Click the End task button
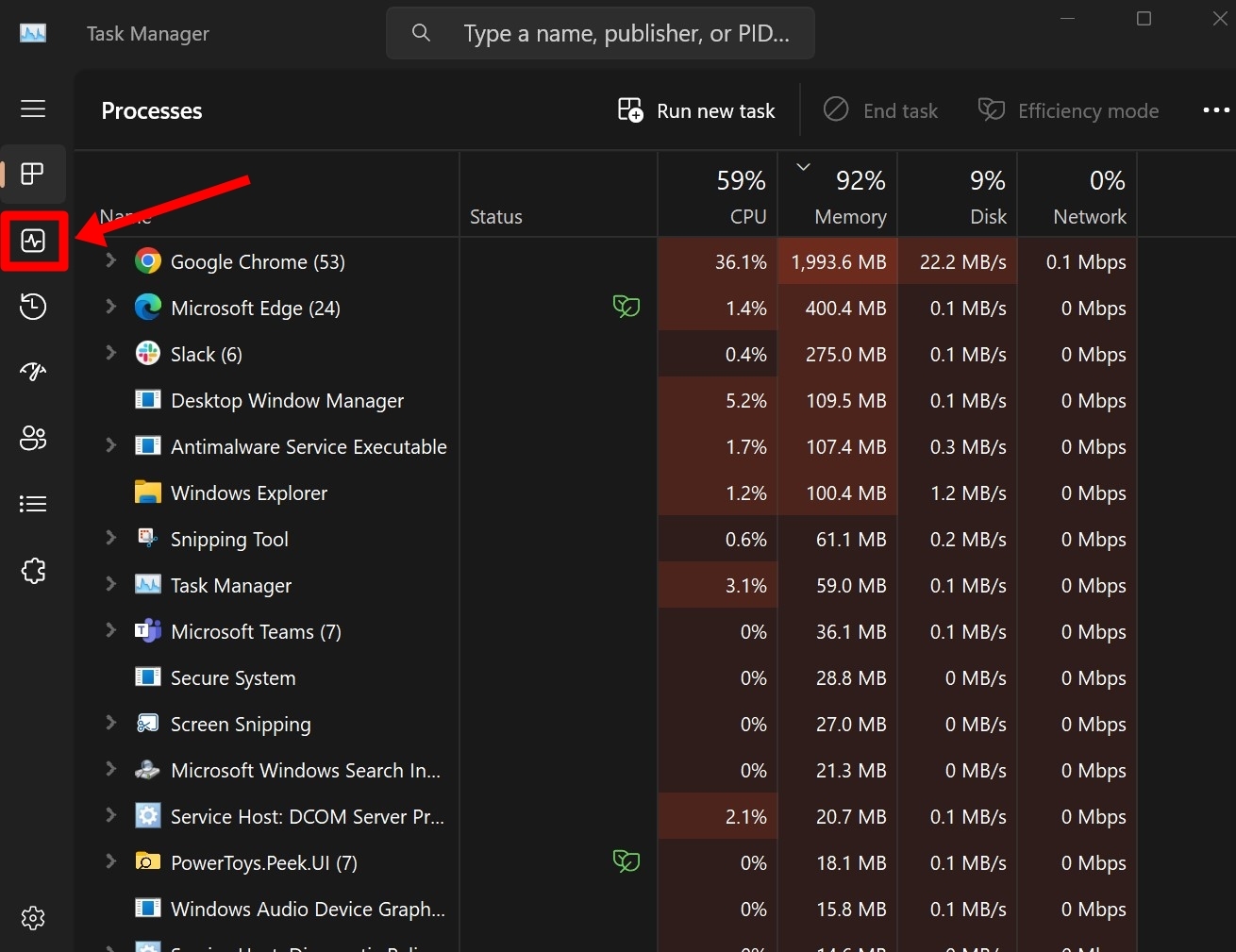Screen dimensions: 1236x952 tap(880, 110)
